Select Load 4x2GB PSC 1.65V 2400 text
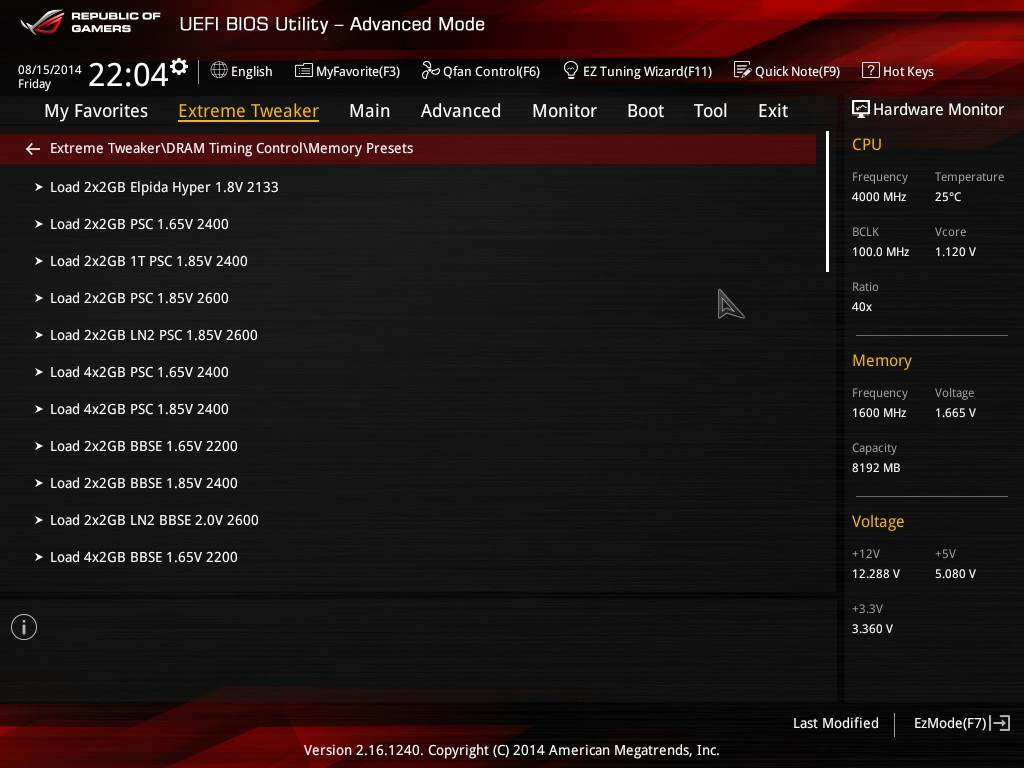 (x=139, y=372)
